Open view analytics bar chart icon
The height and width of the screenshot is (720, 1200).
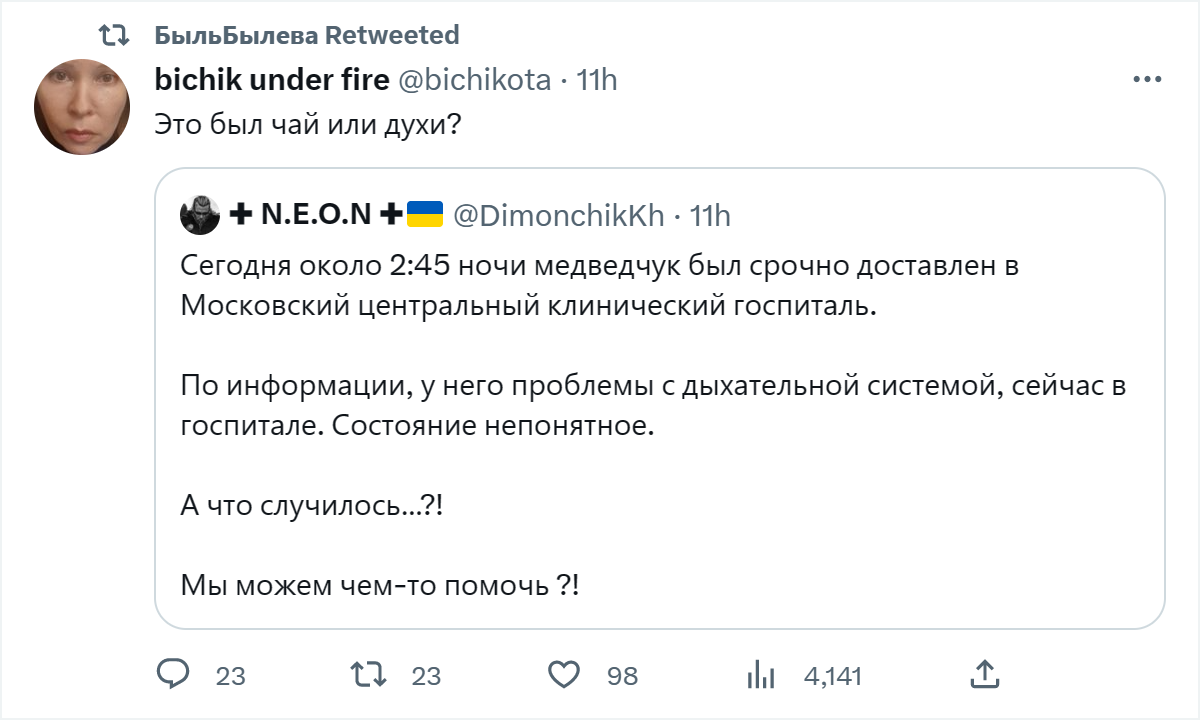tap(762, 675)
